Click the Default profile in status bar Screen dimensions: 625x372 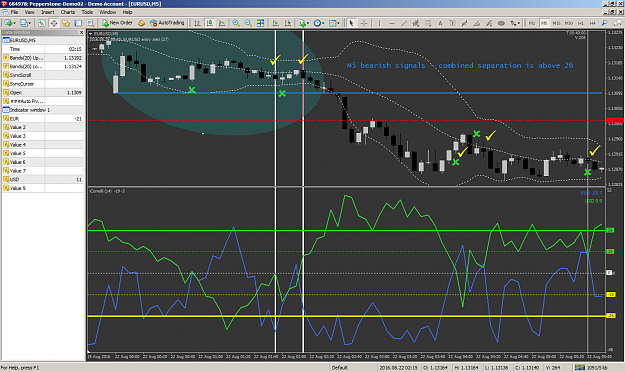(x=340, y=368)
